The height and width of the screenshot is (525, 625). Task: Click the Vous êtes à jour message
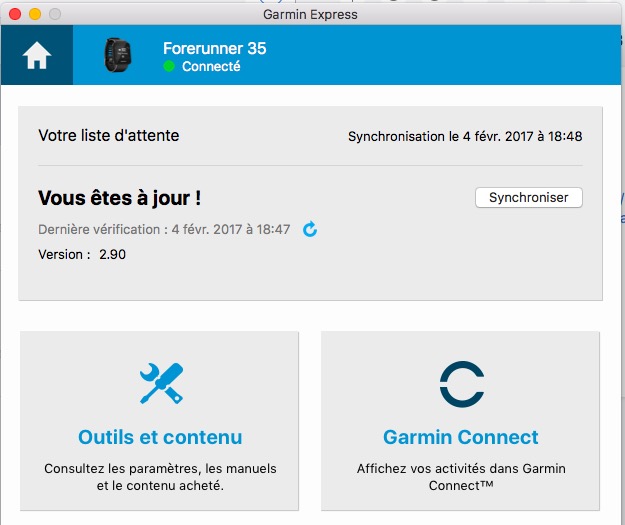pyautogui.click(x=126, y=198)
